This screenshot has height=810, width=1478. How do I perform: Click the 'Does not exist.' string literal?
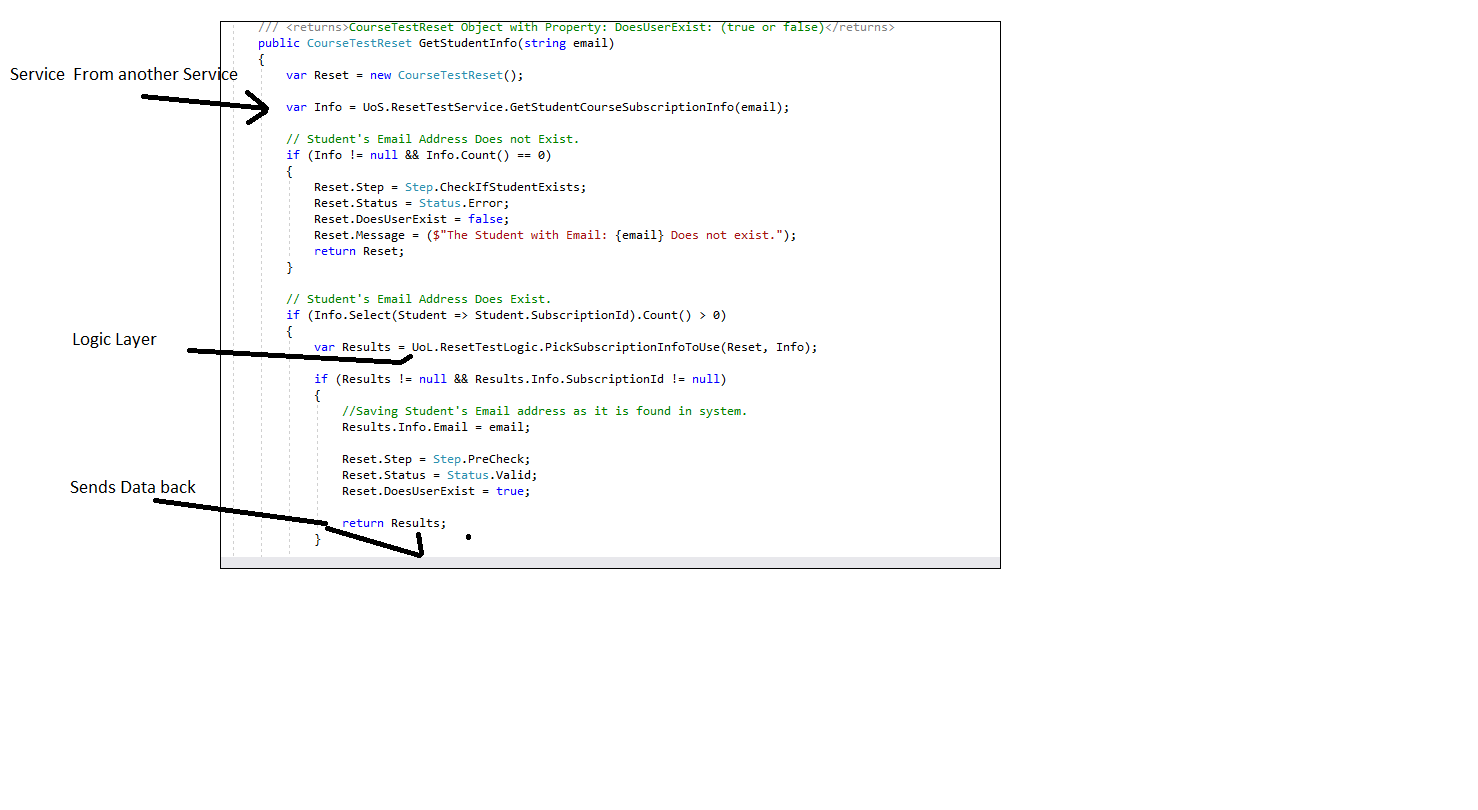click(x=729, y=235)
